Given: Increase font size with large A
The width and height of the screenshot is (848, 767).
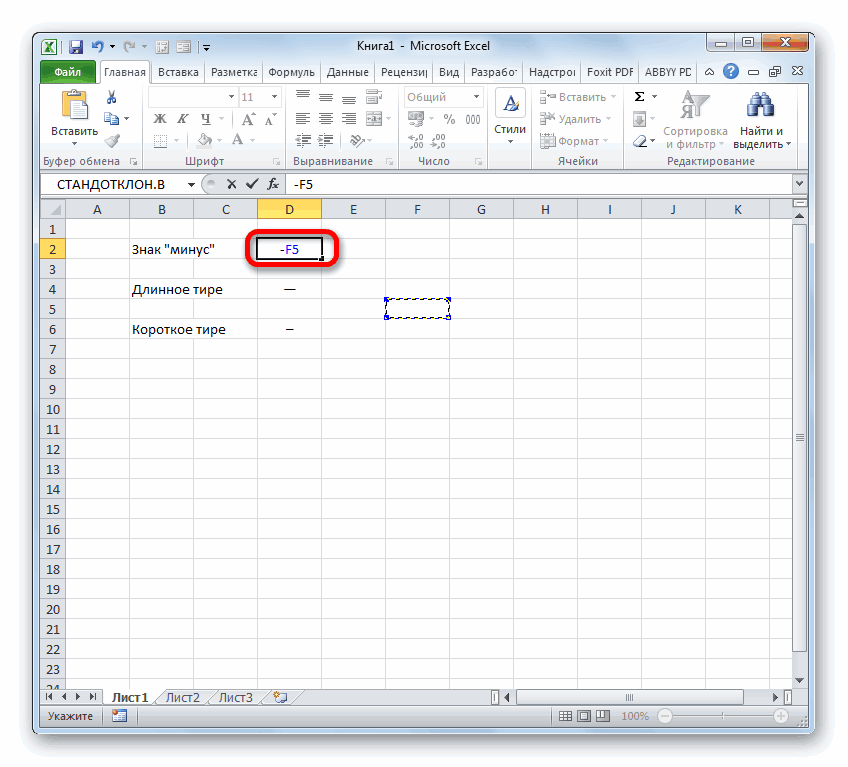Looking at the screenshot, I should click(x=248, y=119).
